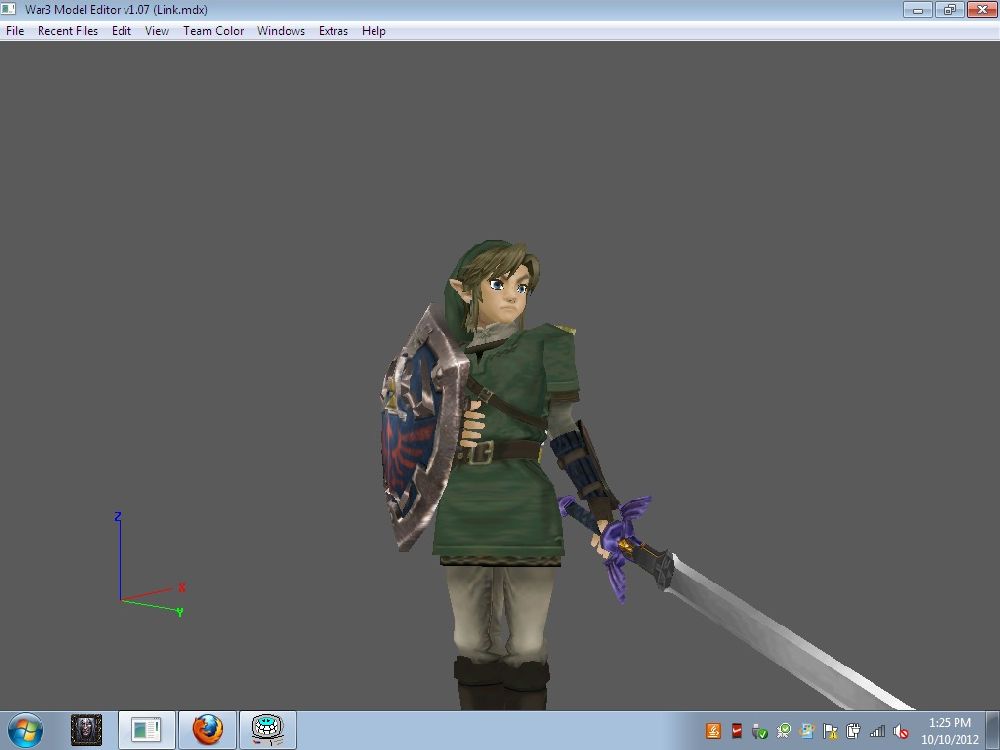Image resolution: width=1000 pixels, height=750 pixels.
Task: Open the Help menu
Action: tap(373, 31)
